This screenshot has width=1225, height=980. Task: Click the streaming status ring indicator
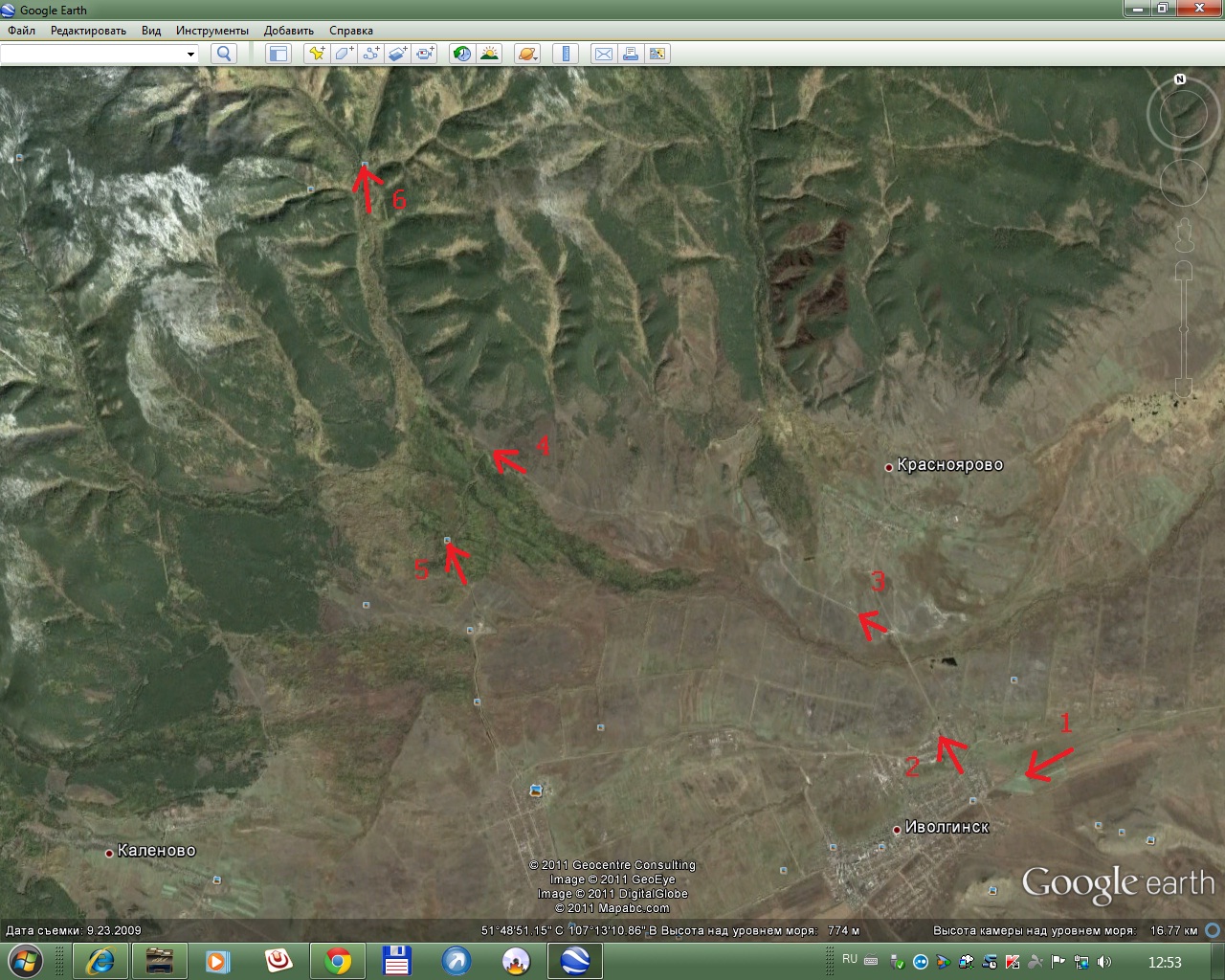click(x=1213, y=930)
